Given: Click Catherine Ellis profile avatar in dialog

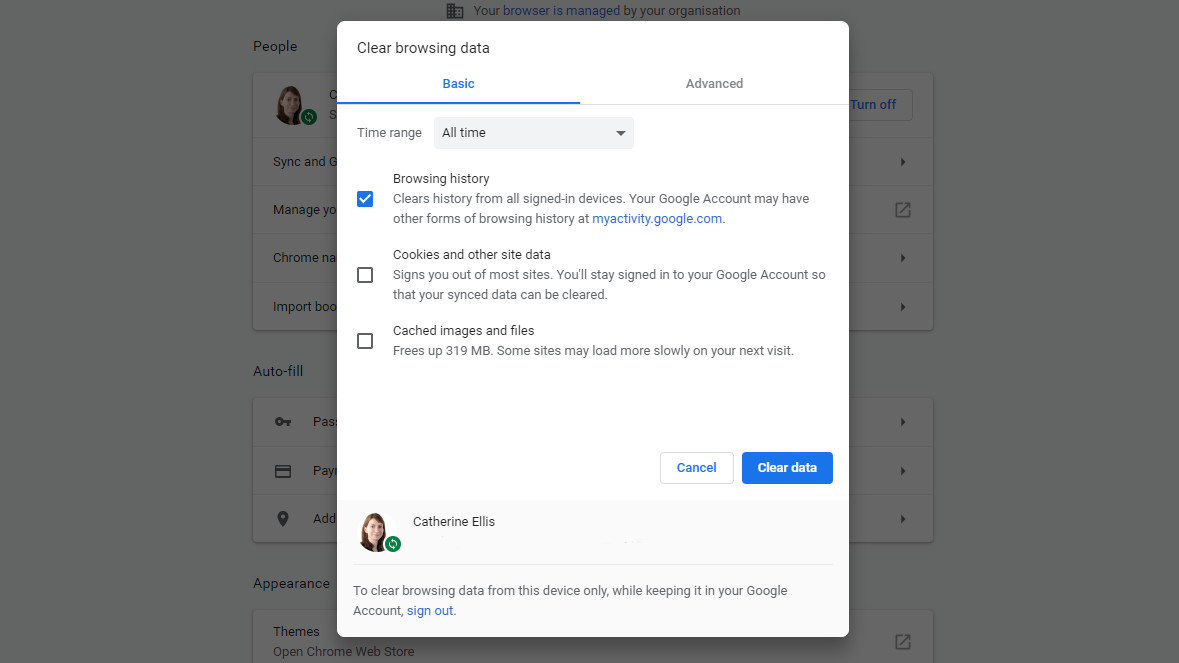Looking at the screenshot, I should coord(374,531).
